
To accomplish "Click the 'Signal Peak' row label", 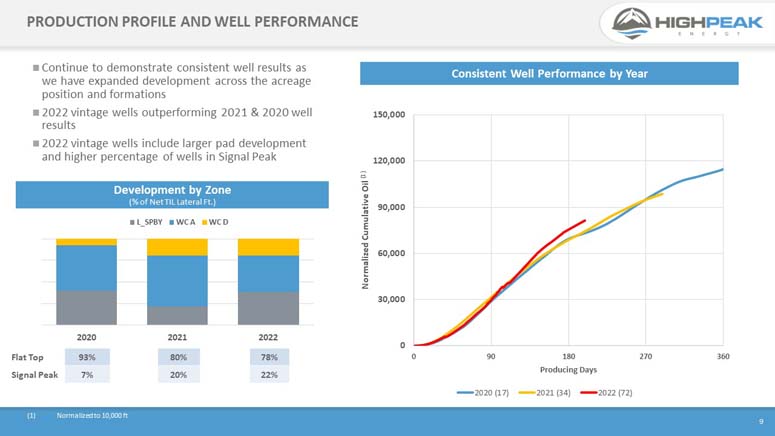I will (x=35, y=375).
